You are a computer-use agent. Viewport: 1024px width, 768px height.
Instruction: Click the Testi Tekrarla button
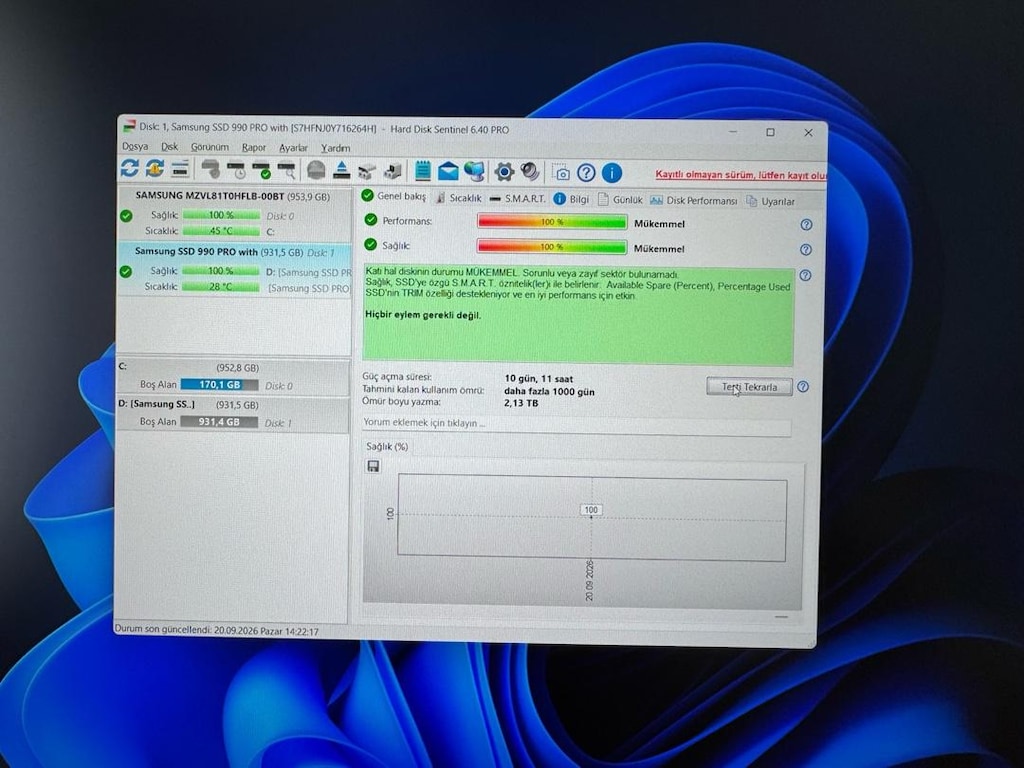pos(750,387)
